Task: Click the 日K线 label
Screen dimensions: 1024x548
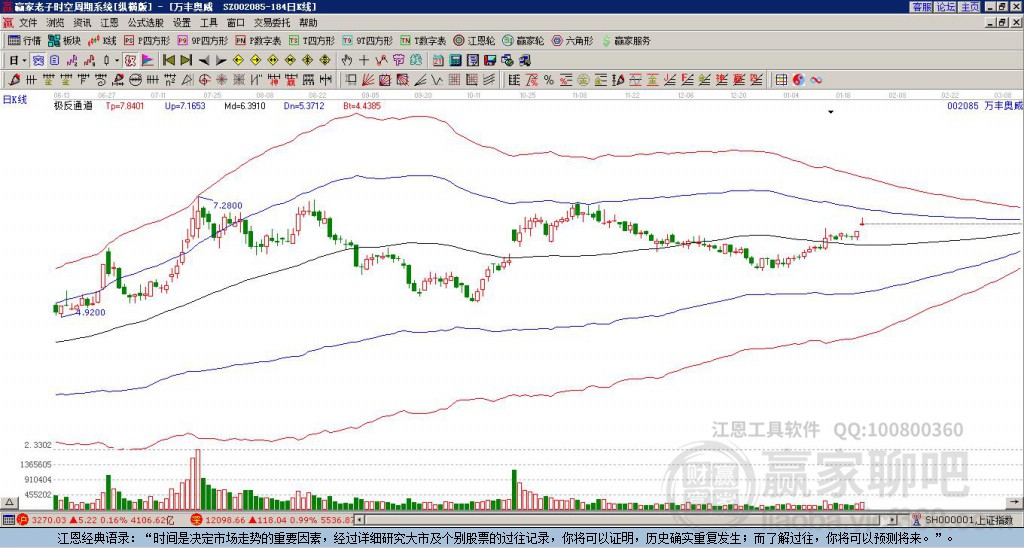Action: point(15,99)
